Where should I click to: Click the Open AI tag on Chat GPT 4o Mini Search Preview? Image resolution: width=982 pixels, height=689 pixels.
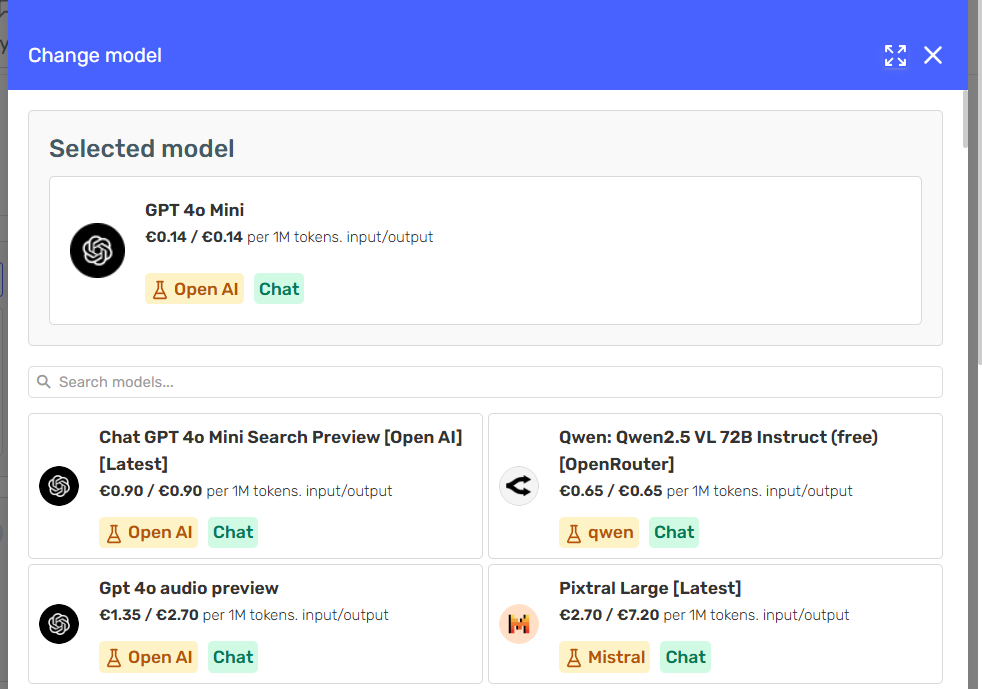tap(148, 532)
